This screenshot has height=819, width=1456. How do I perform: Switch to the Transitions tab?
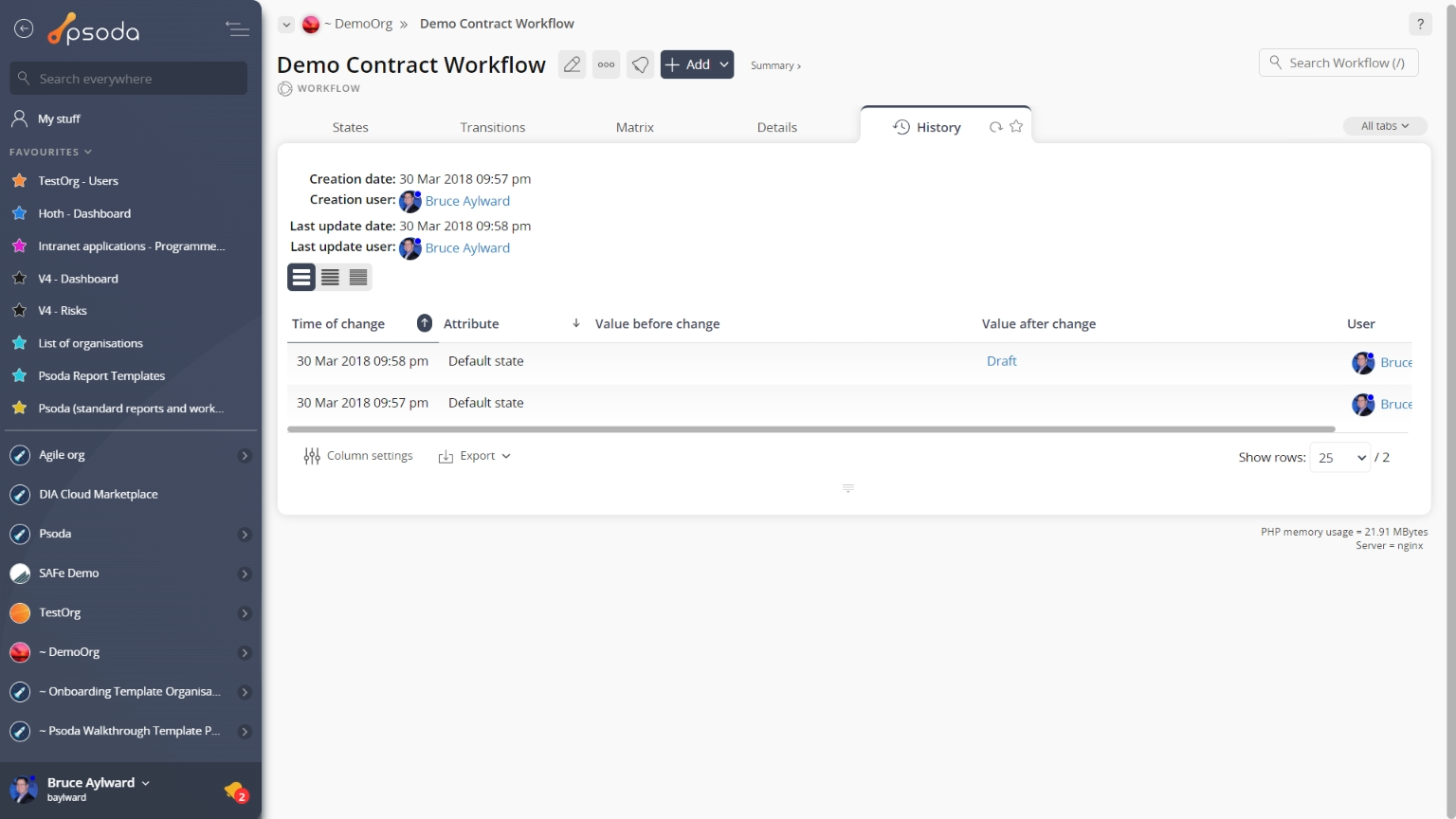coord(492,127)
